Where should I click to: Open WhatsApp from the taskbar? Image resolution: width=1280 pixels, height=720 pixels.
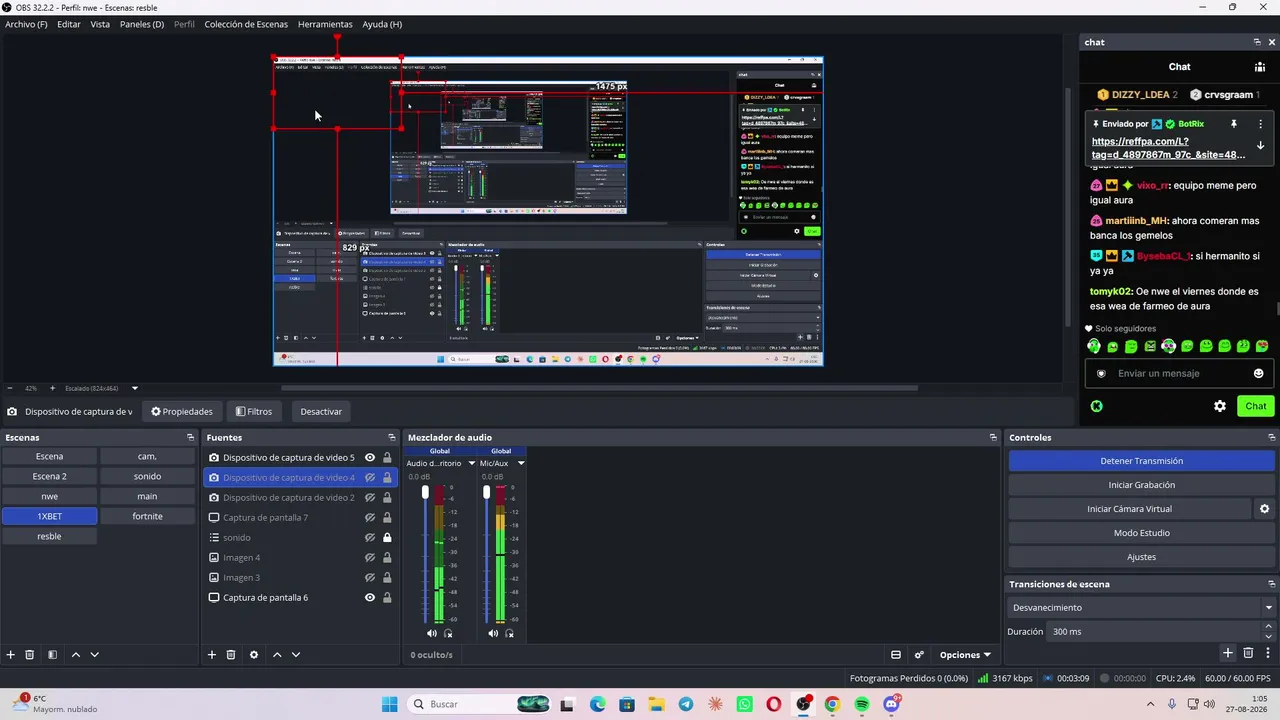pos(744,705)
